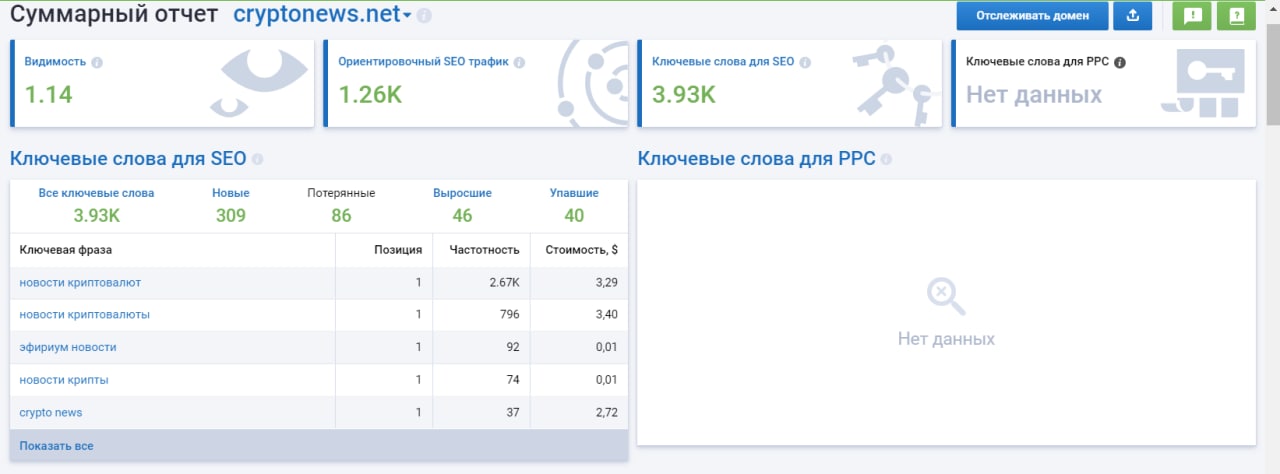1280x474 pixels.
Task: Select the Все ключевые слова tab
Action: [96, 193]
